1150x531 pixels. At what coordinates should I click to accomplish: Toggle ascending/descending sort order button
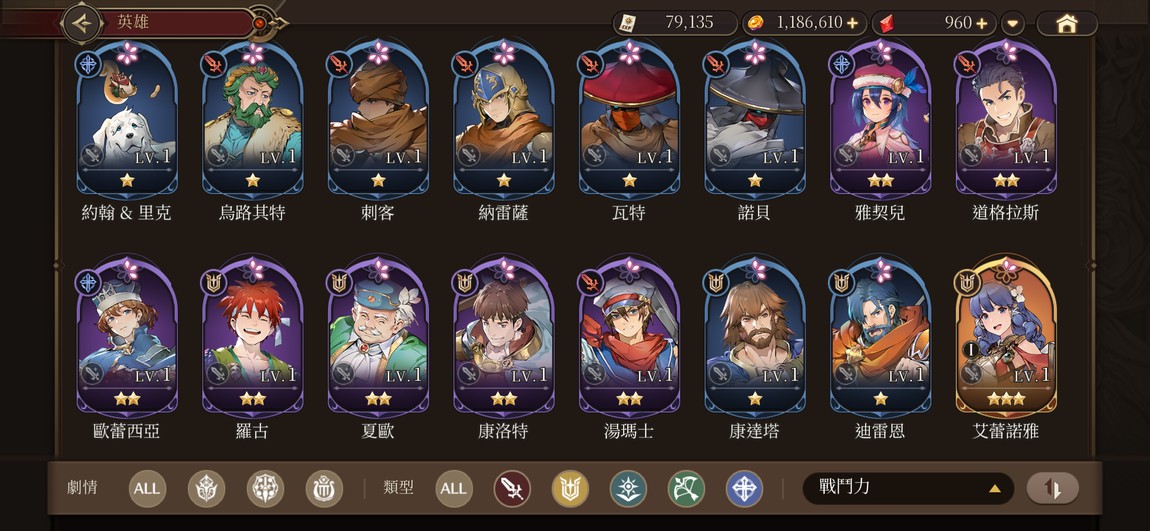1052,488
